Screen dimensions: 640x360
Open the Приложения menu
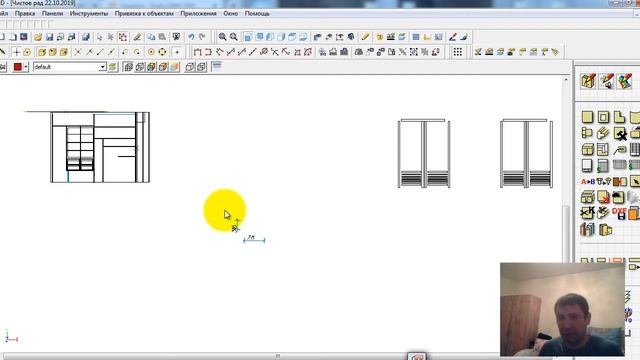[198, 13]
